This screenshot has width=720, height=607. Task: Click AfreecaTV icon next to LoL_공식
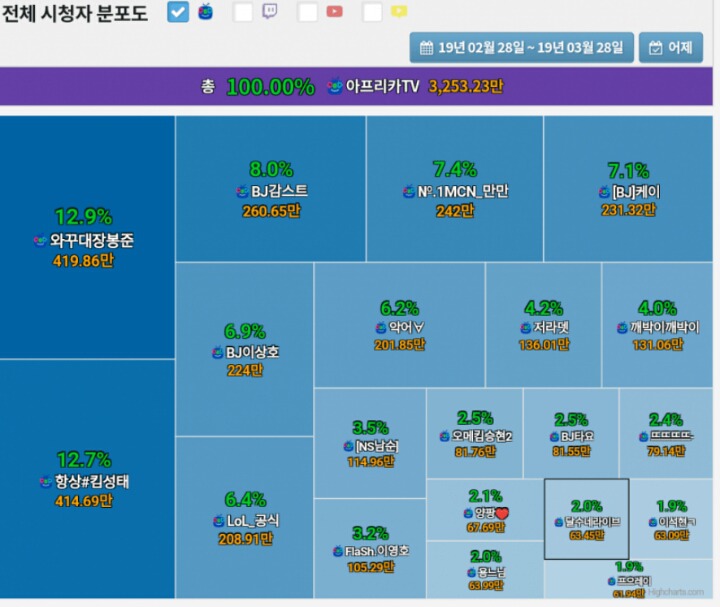pyautogui.click(x=219, y=521)
